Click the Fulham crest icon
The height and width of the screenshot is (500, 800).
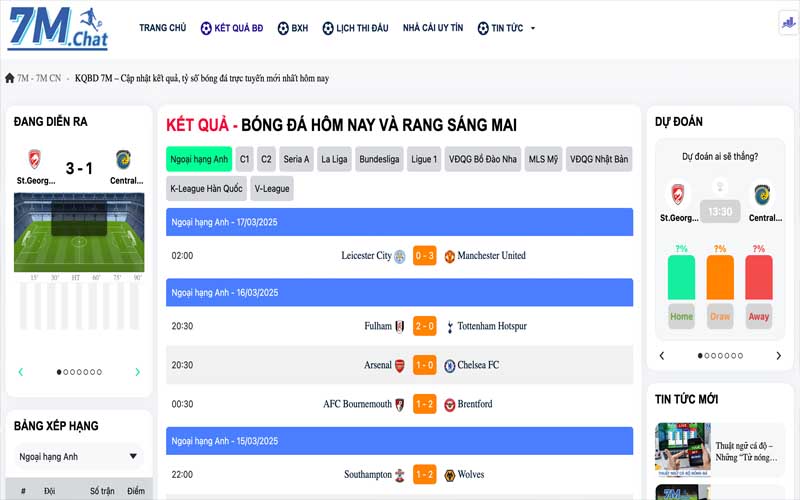[400, 327]
